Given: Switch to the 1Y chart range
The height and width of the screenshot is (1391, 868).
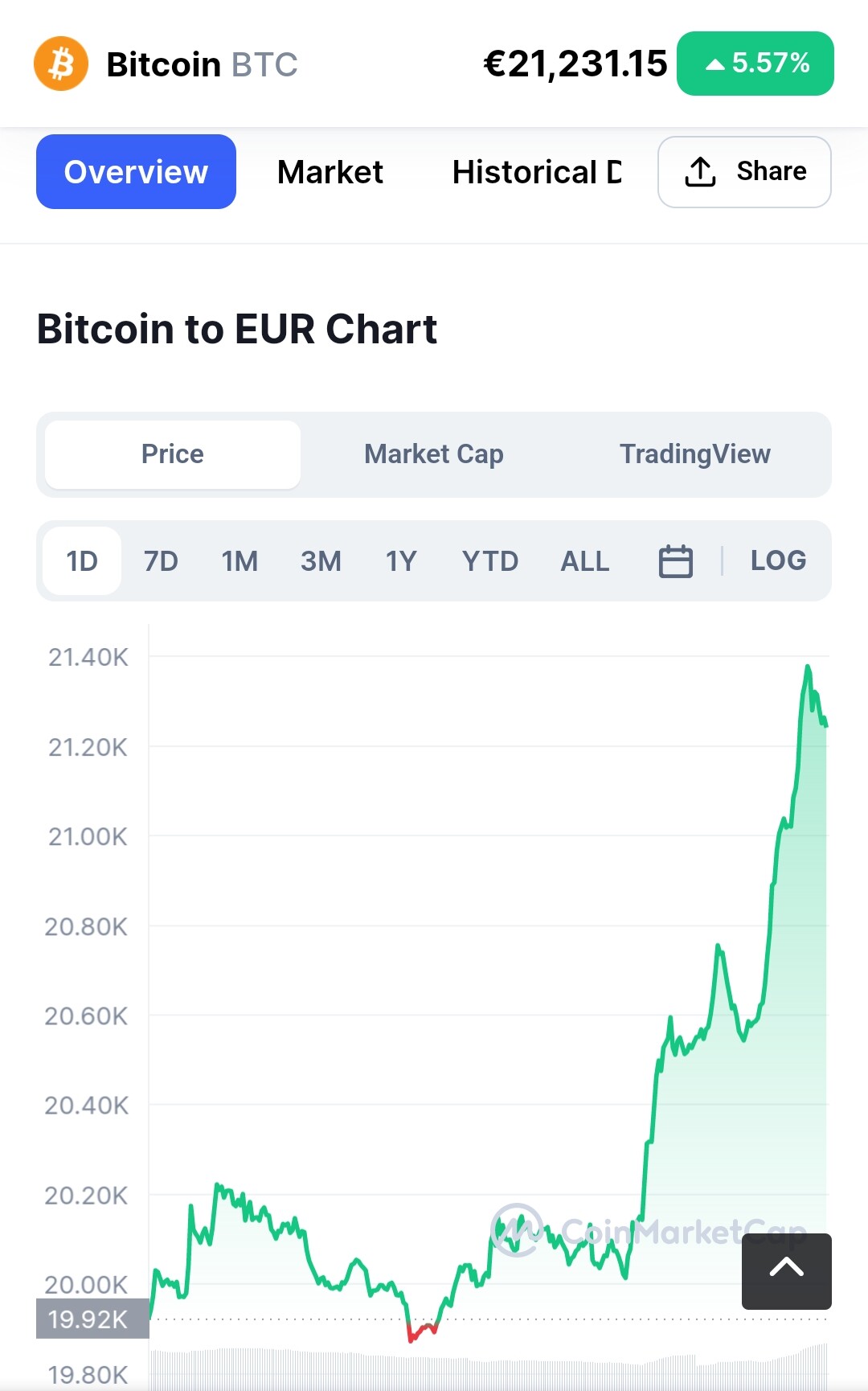Looking at the screenshot, I should (x=401, y=561).
